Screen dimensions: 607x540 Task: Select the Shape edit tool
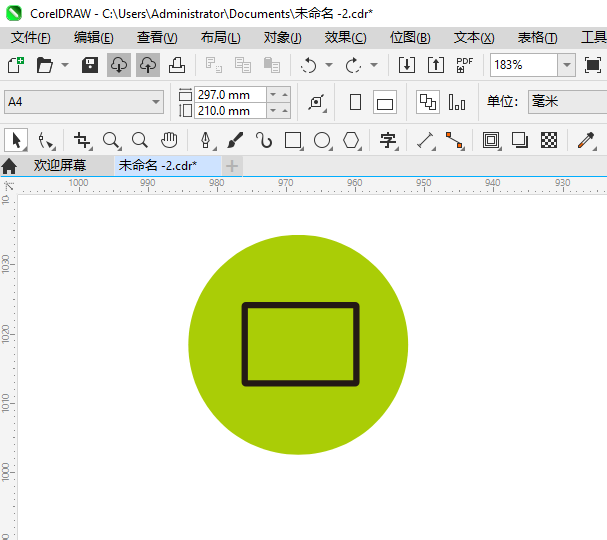pos(46,140)
